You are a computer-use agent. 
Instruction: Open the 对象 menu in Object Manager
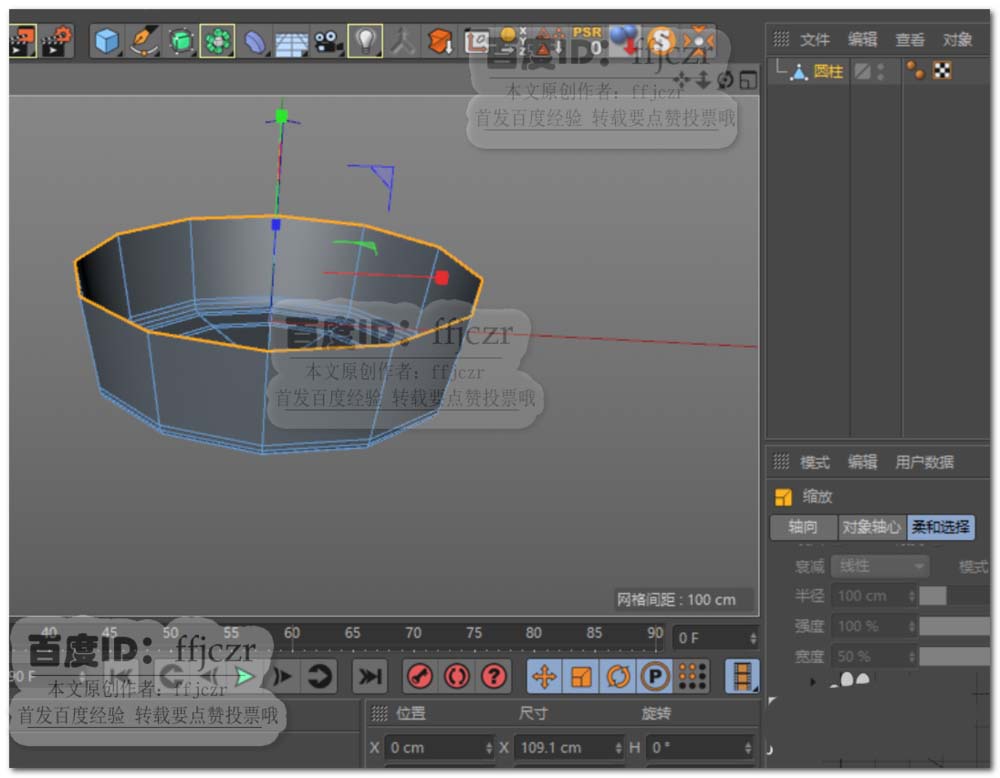958,40
